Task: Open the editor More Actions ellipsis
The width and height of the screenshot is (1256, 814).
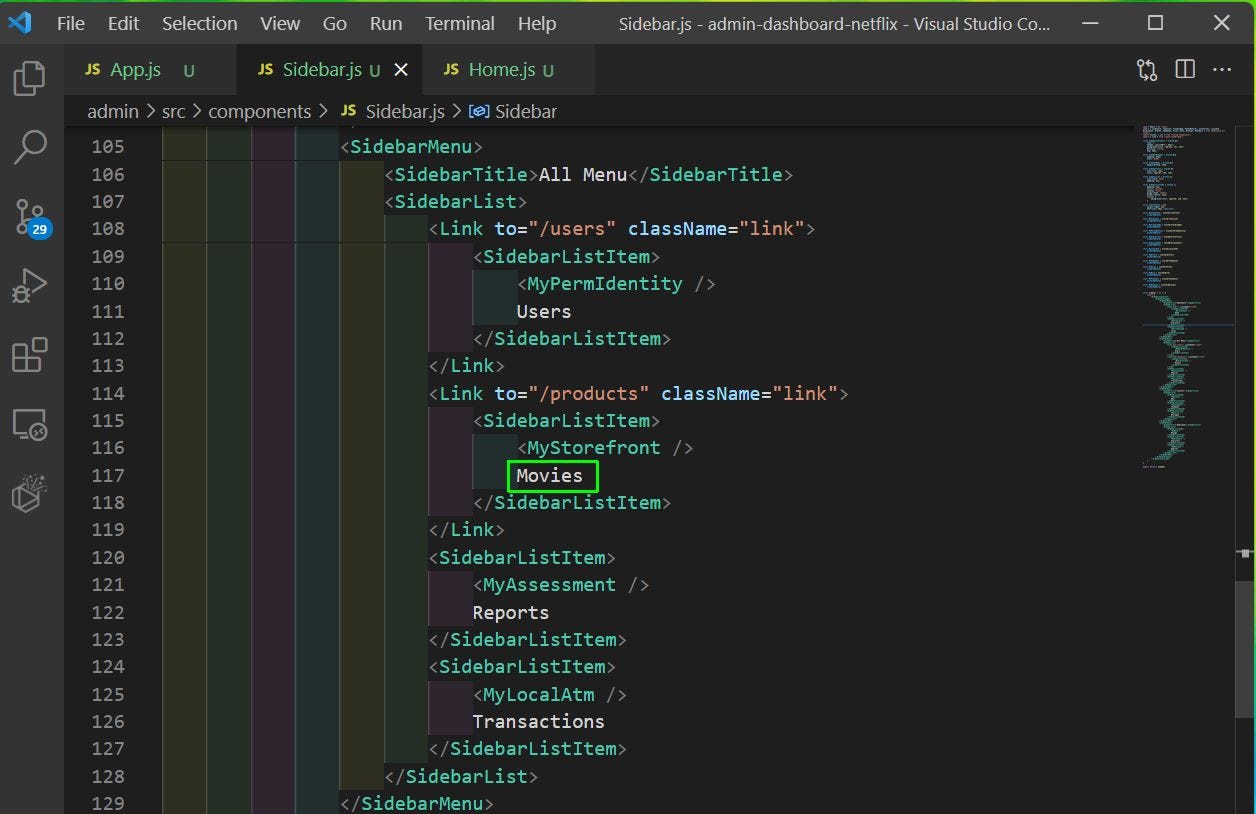Action: click(x=1222, y=69)
